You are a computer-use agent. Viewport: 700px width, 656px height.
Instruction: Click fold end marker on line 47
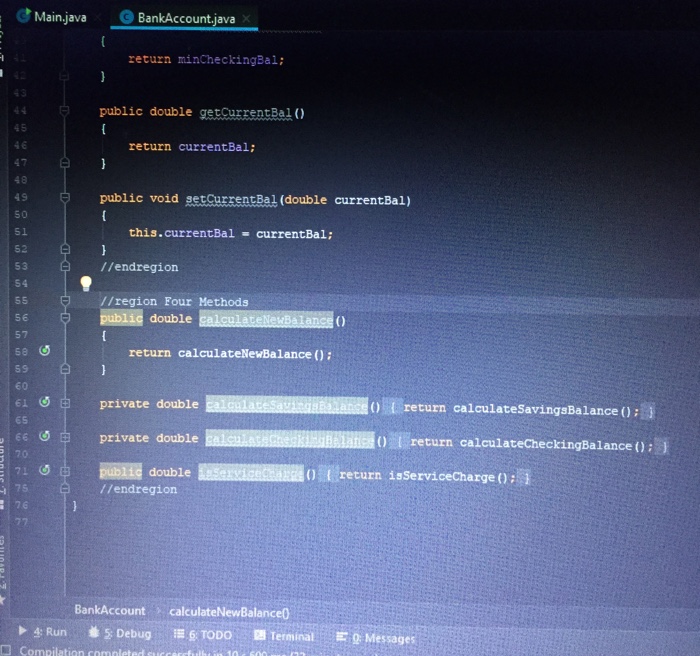(x=65, y=163)
